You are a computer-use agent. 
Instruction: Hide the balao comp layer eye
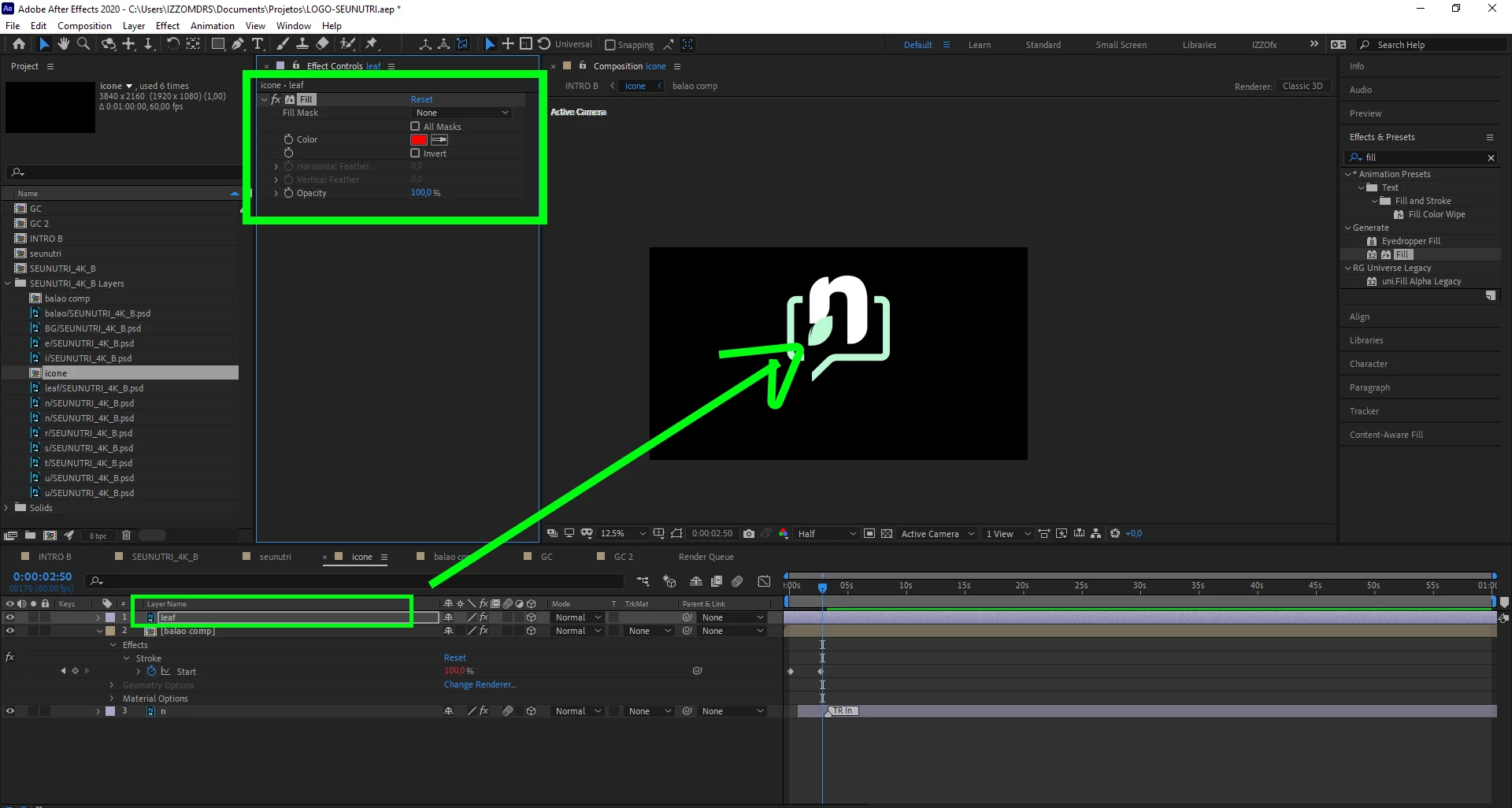point(10,631)
